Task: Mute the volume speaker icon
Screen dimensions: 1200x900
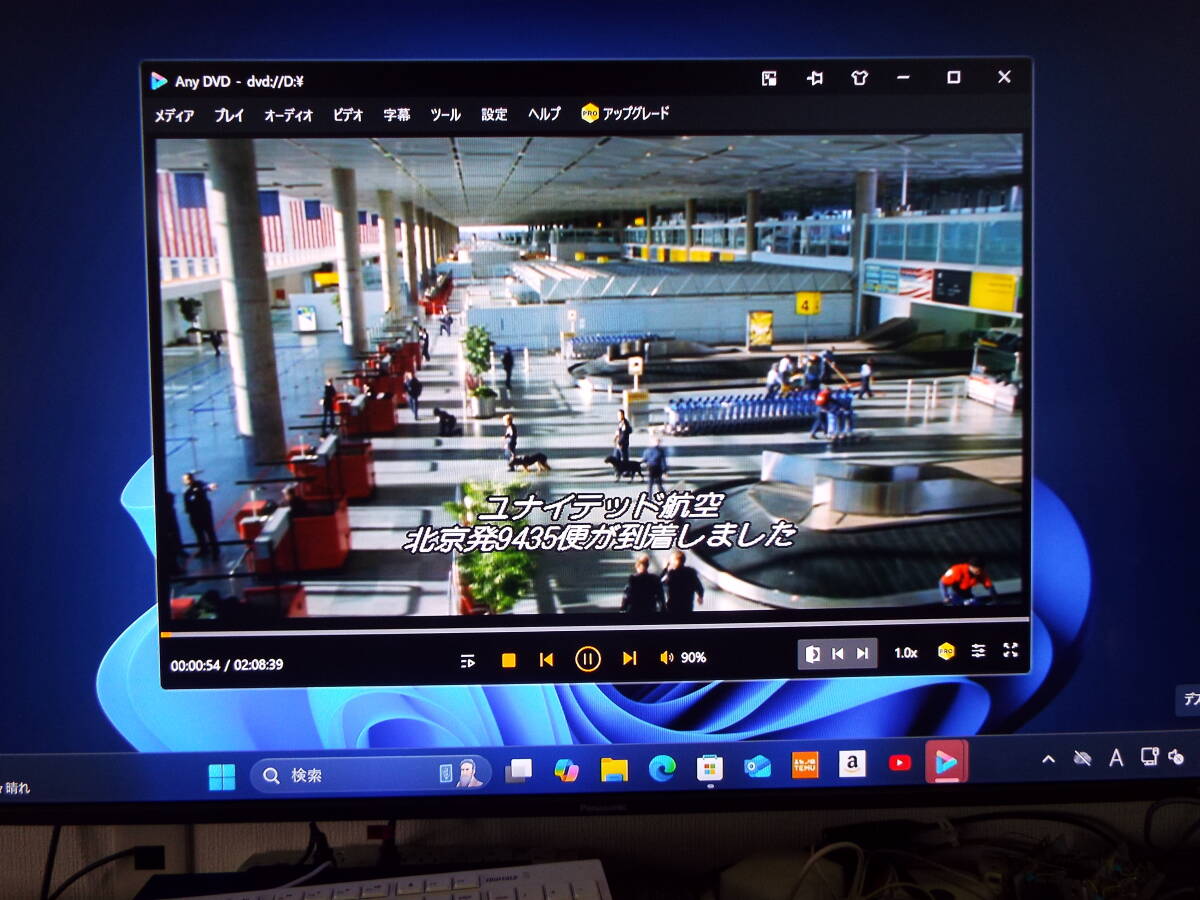Action: click(x=667, y=658)
